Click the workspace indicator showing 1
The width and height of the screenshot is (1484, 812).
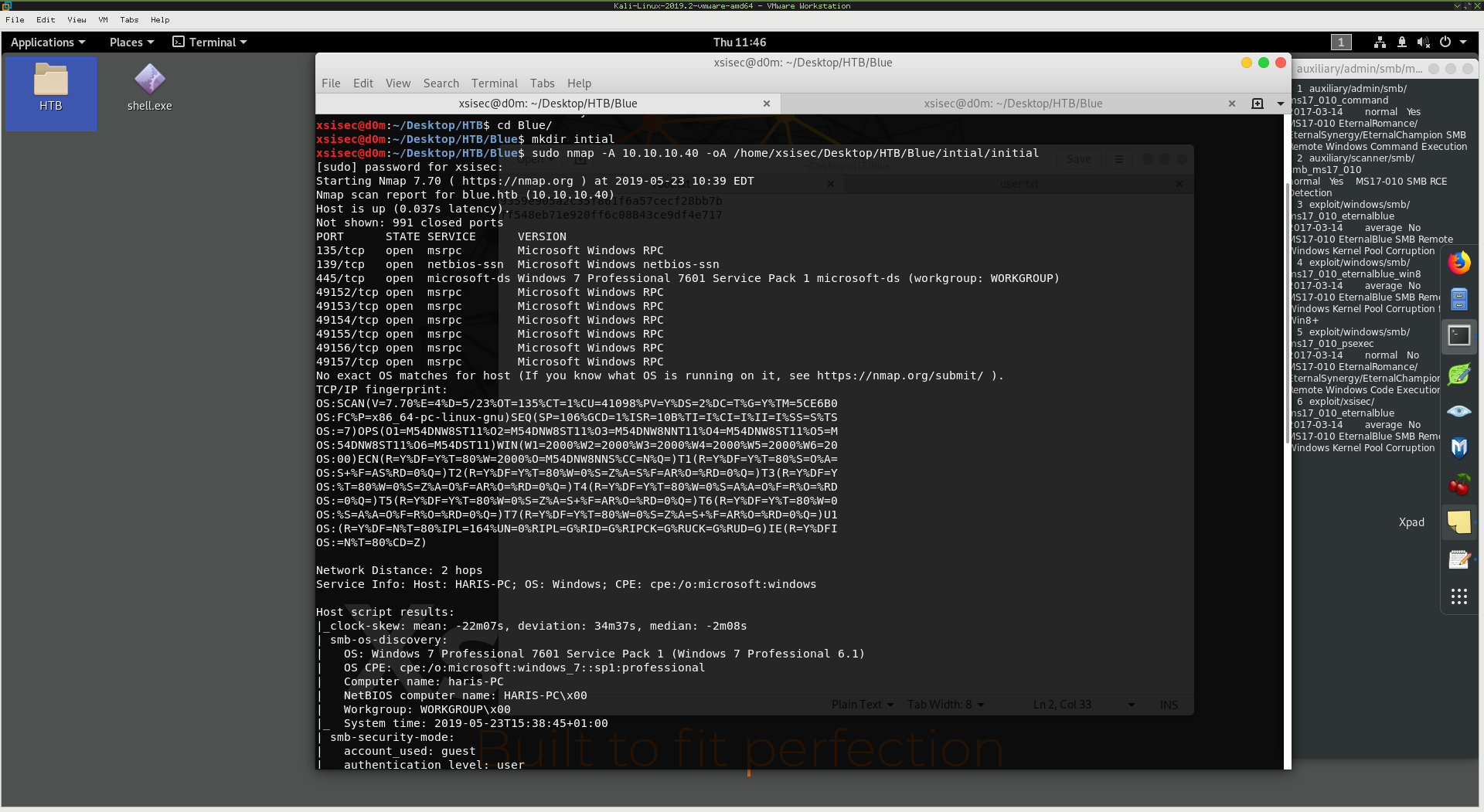tap(1341, 42)
